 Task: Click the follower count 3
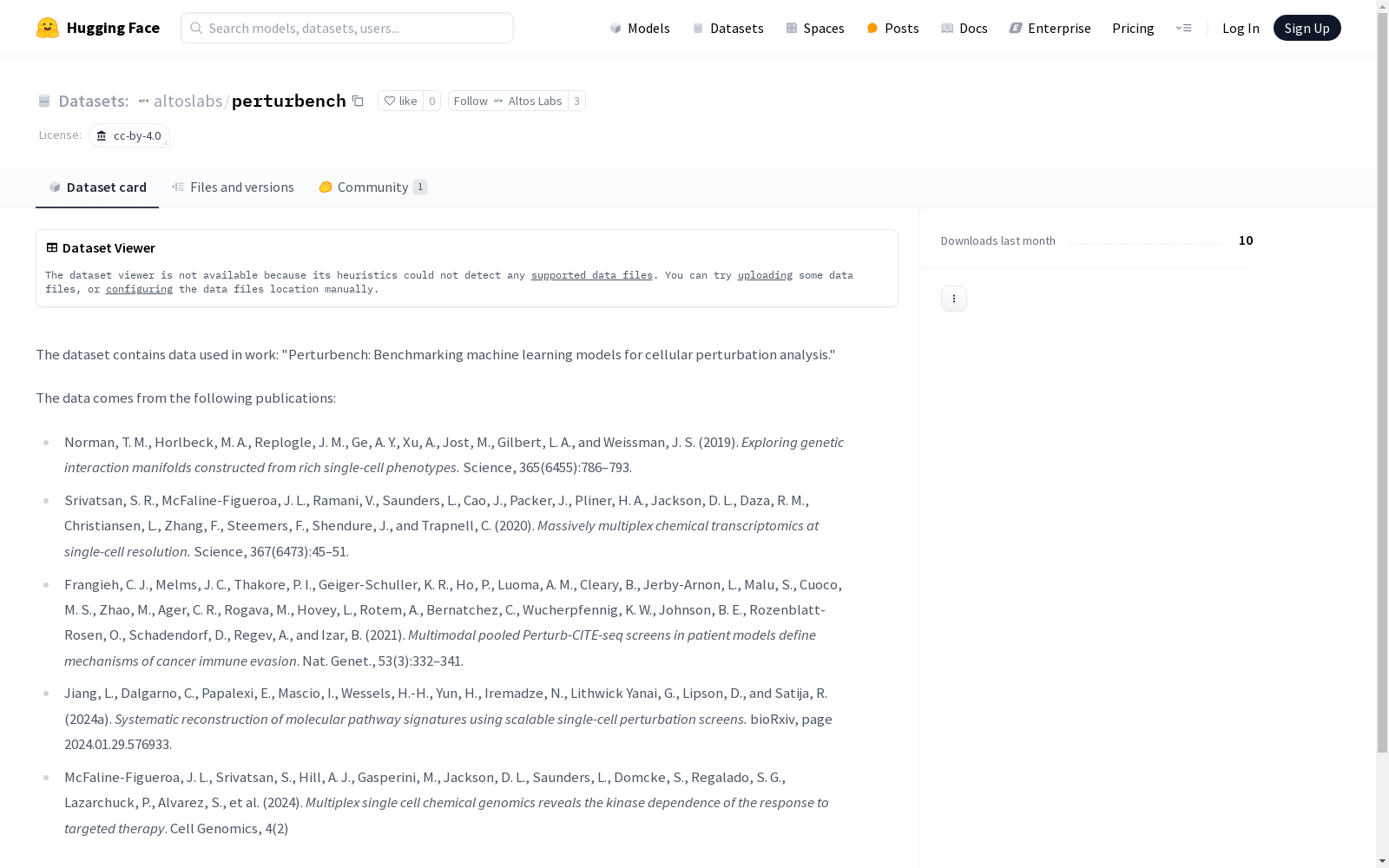tap(576, 101)
